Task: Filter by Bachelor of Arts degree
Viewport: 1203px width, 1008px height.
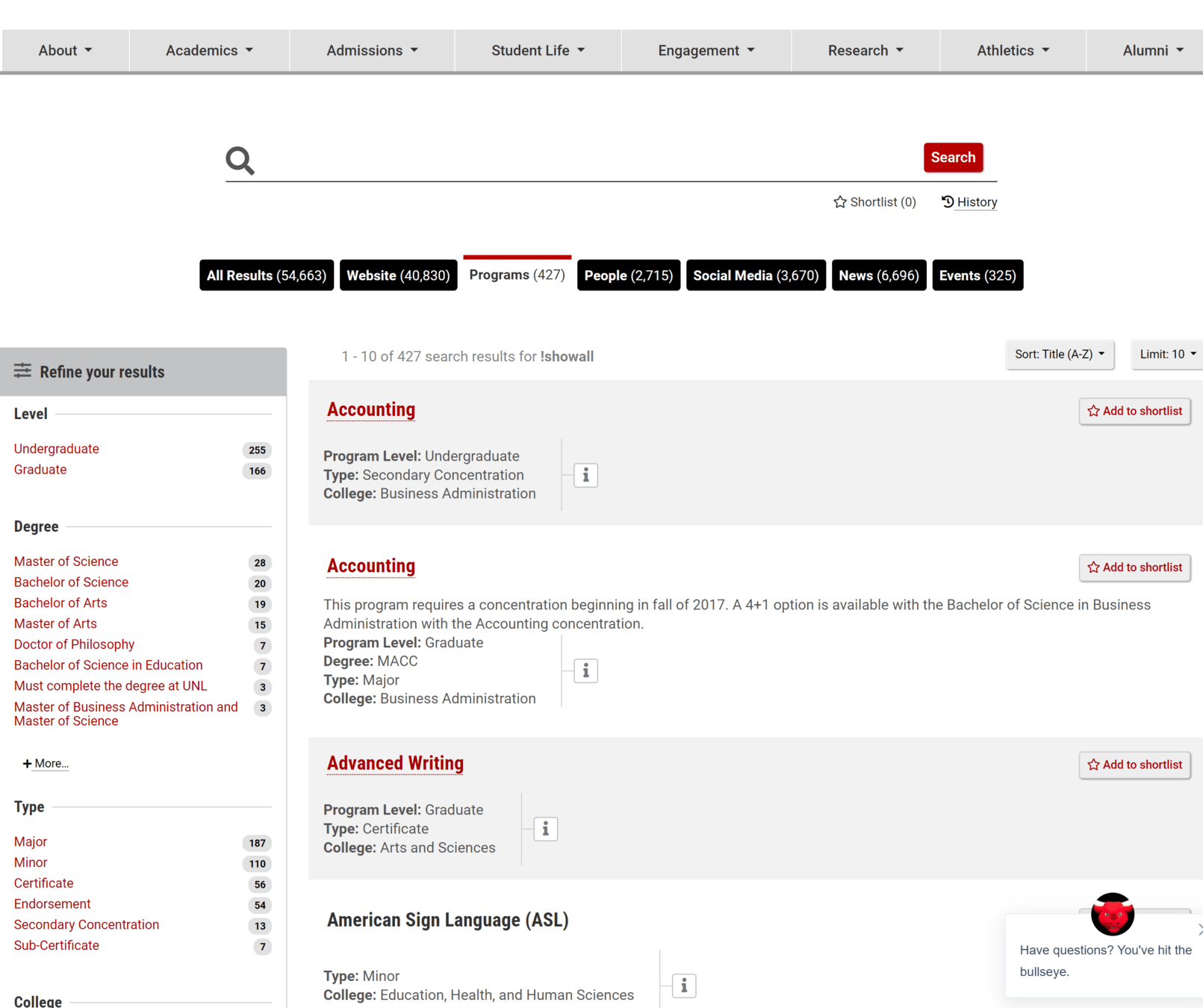Action: point(60,603)
